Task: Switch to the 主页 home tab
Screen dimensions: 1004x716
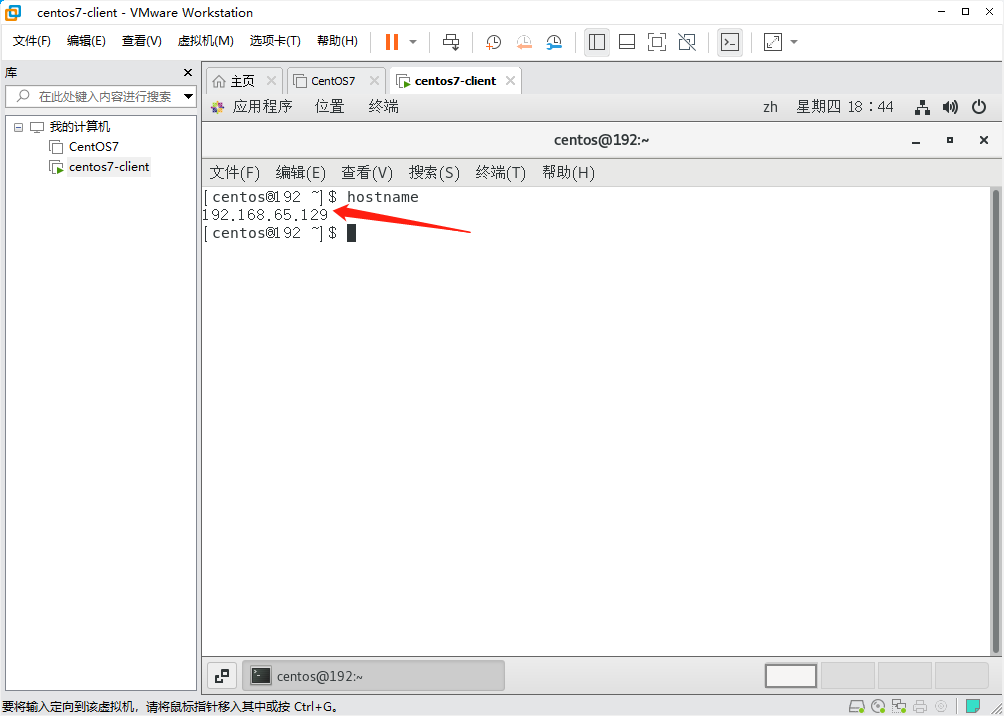Action: point(243,81)
